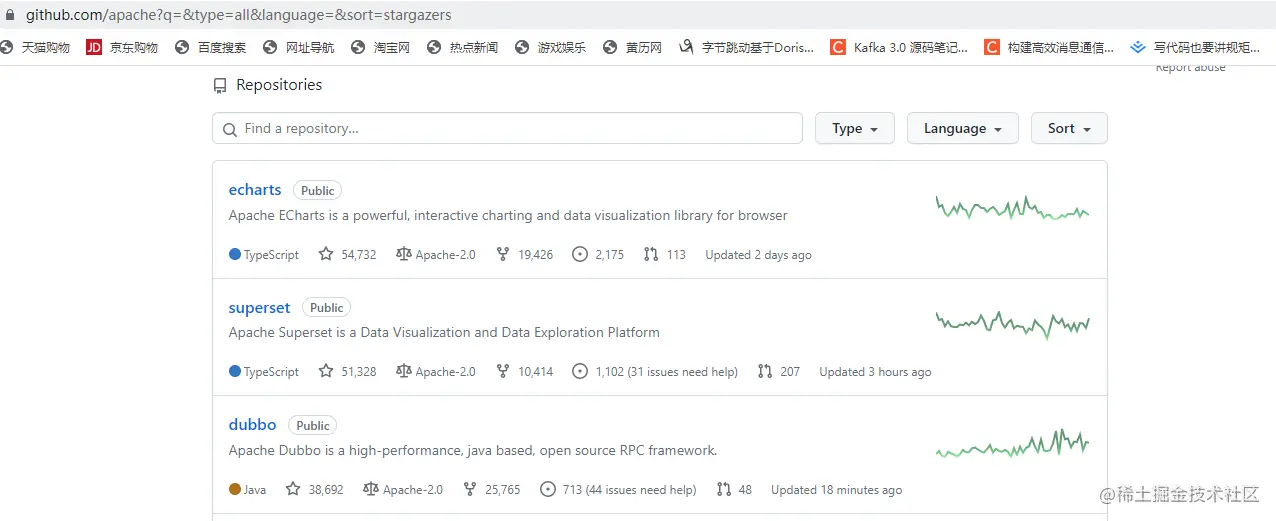Viewport: 1276px width, 521px height.
Task: Click the JD 京东购物 bookmark icon
Action: pyautogui.click(x=94, y=47)
